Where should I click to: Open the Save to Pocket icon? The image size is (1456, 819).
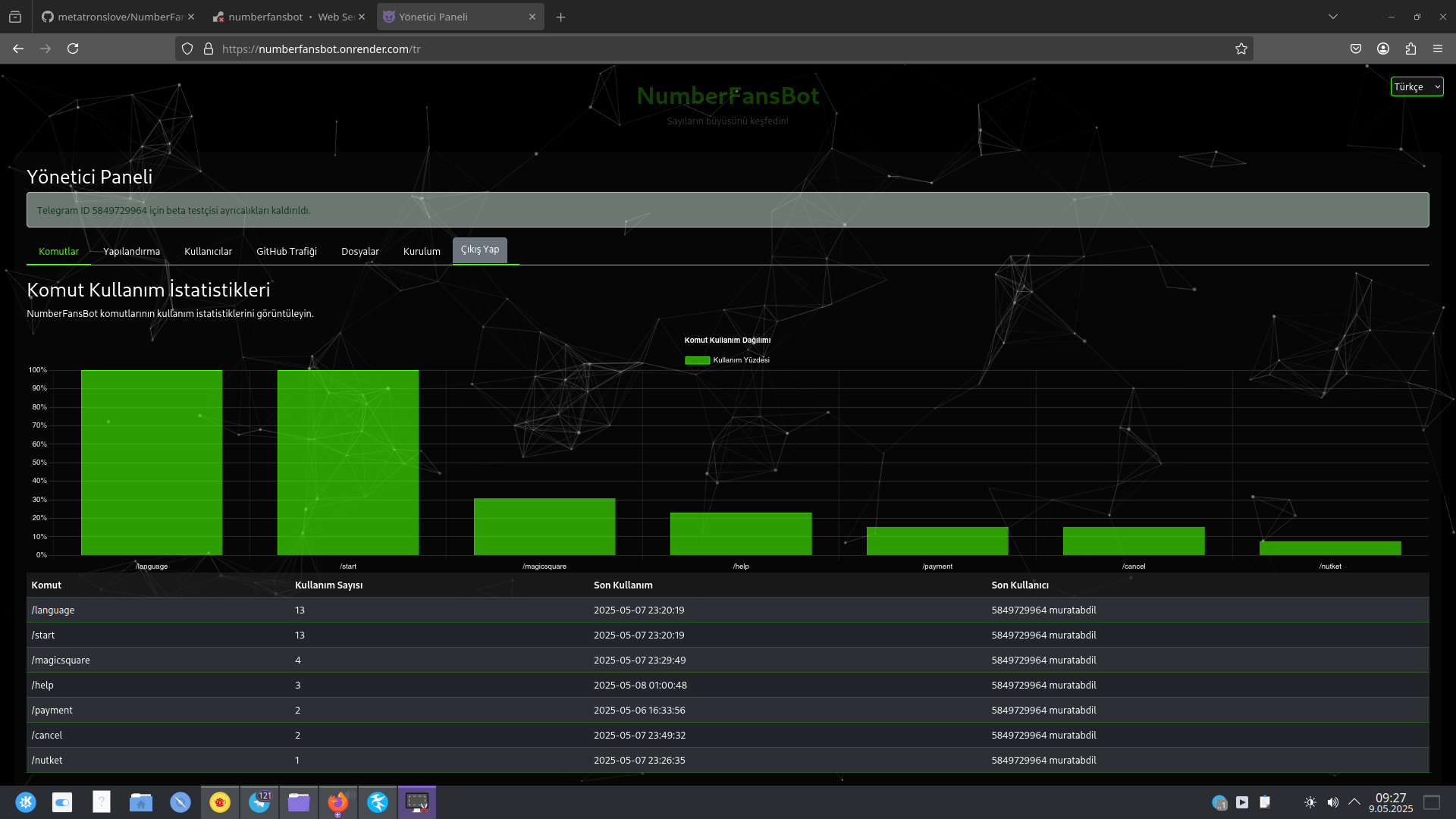coord(1356,49)
